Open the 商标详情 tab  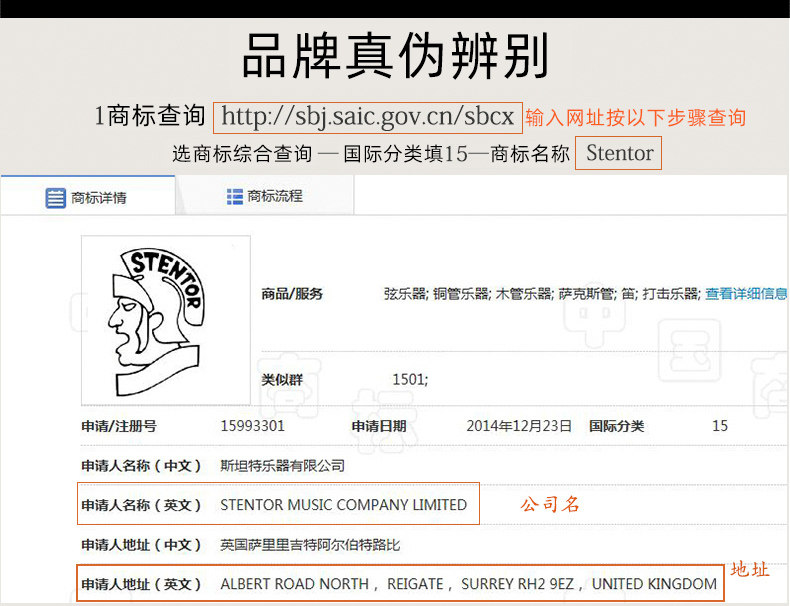88,196
